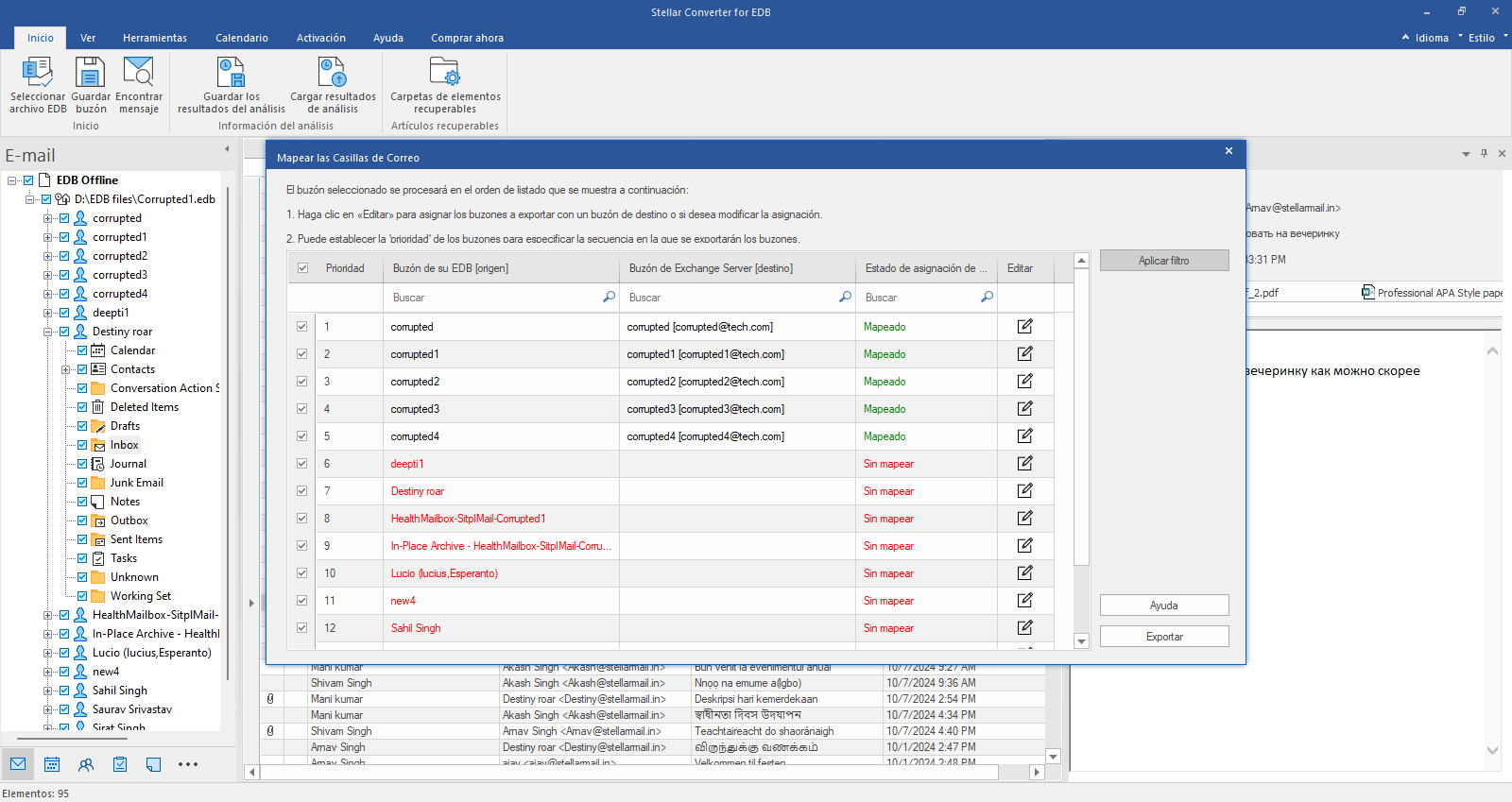Click Aplicar filtro button
Viewport: 1512px width, 802px height.
click(1164, 261)
